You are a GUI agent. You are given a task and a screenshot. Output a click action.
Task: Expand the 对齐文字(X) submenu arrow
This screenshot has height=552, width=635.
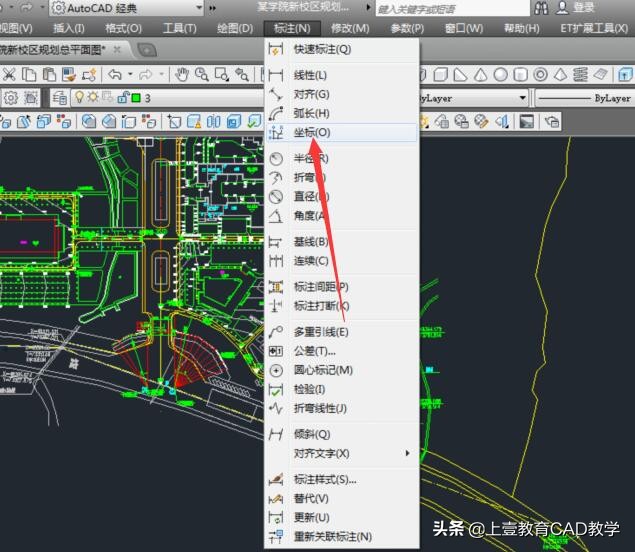tap(407, 453)
